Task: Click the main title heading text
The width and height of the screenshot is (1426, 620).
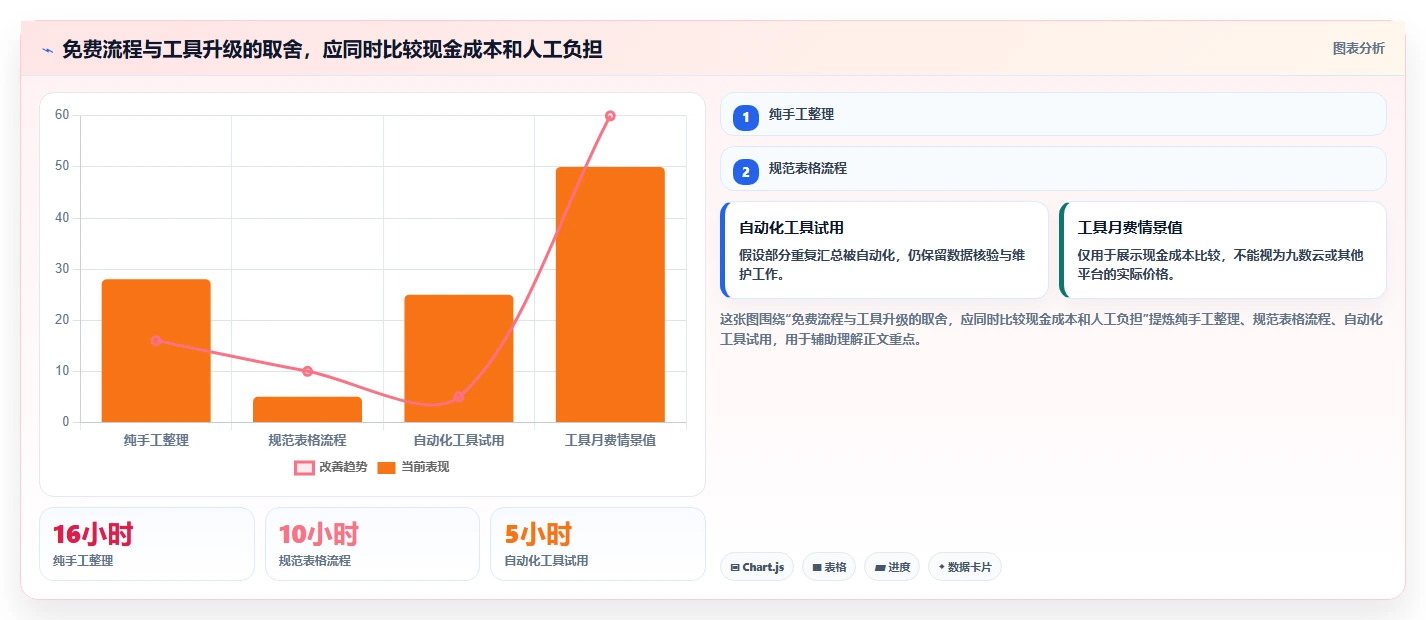Action: tap(332, 49)
